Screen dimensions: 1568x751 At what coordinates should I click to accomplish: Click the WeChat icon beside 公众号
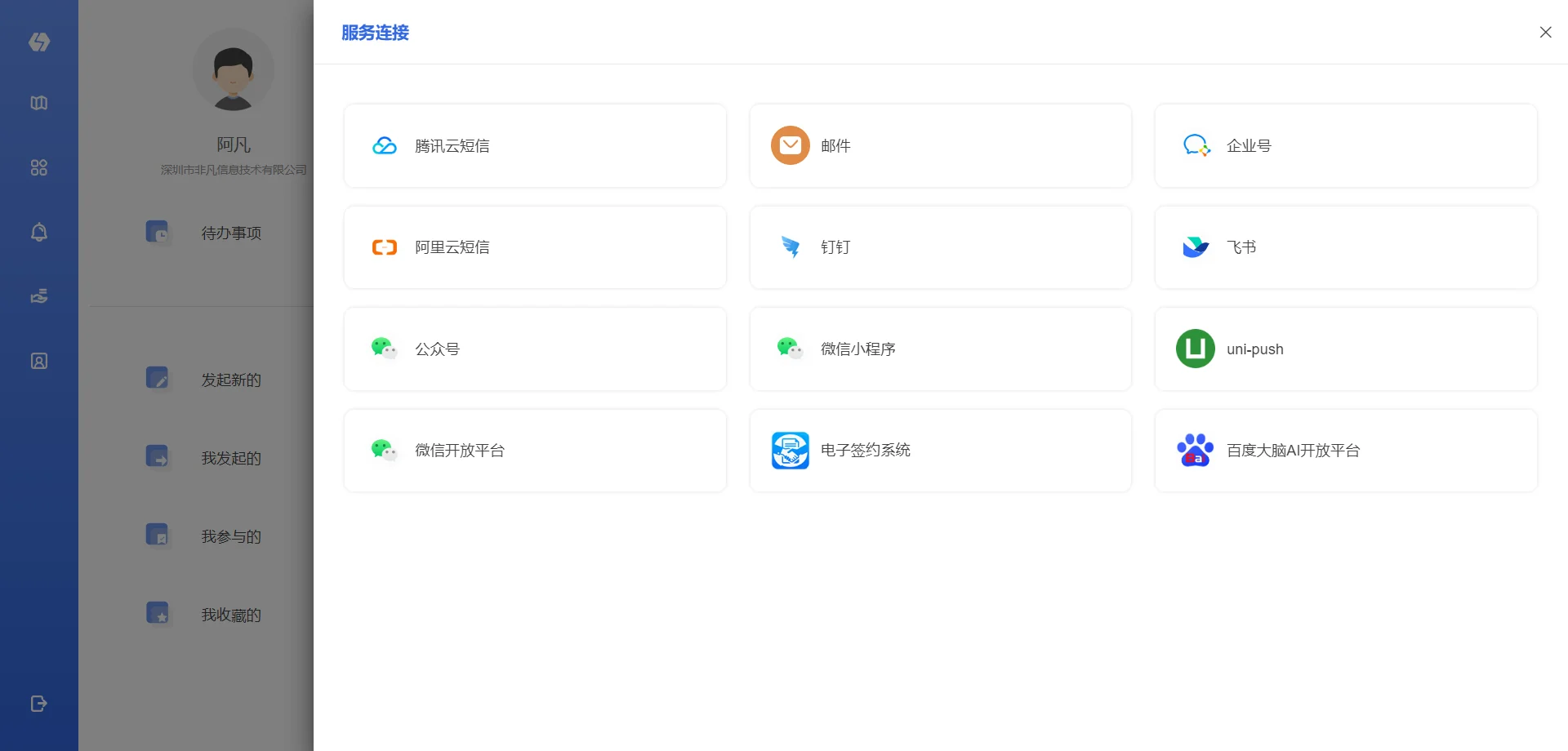coord(384,349)
